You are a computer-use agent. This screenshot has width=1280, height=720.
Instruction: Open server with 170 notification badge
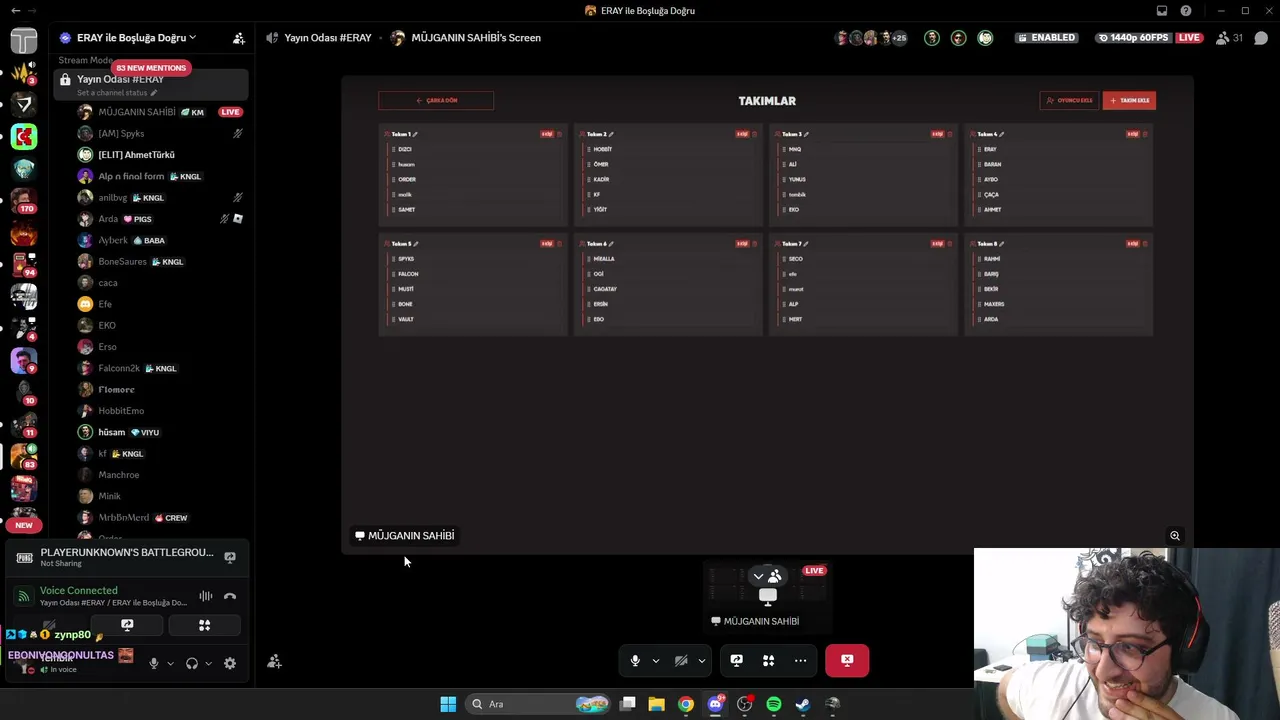click(24, 200)
